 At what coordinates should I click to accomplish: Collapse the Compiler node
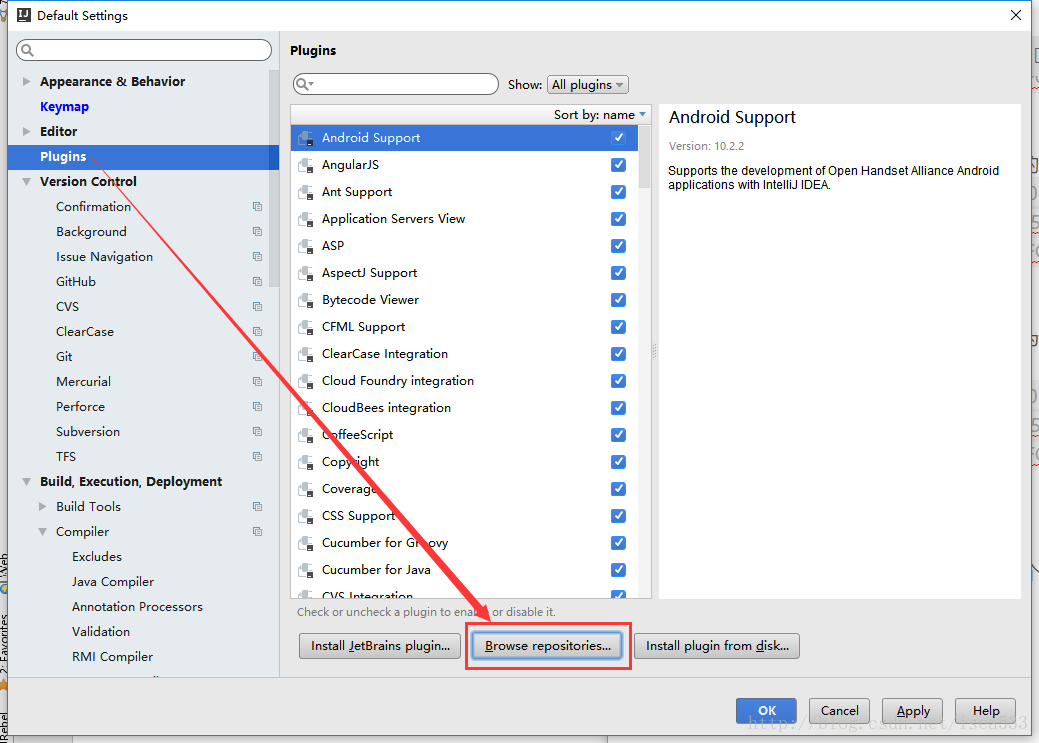[42, 532]
